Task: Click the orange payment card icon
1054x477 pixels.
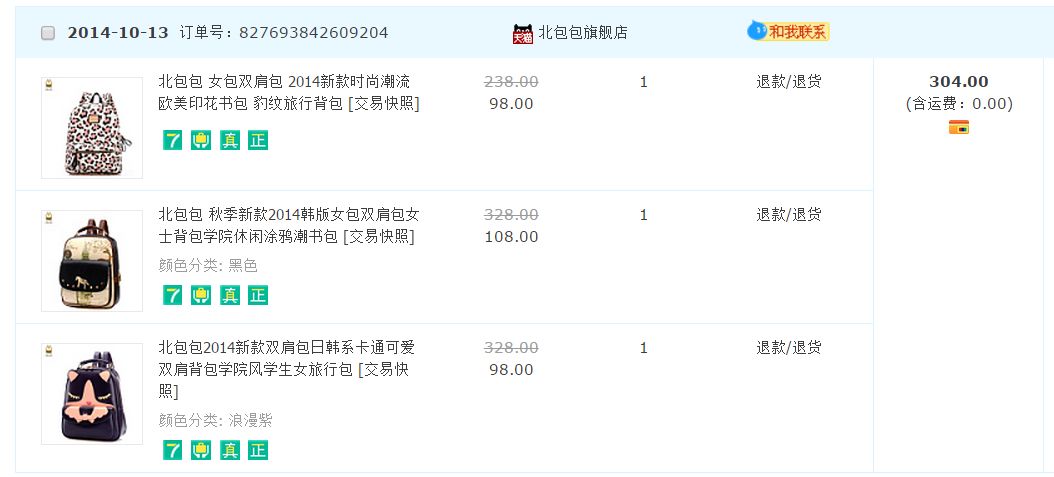Action: click(959, 127)
